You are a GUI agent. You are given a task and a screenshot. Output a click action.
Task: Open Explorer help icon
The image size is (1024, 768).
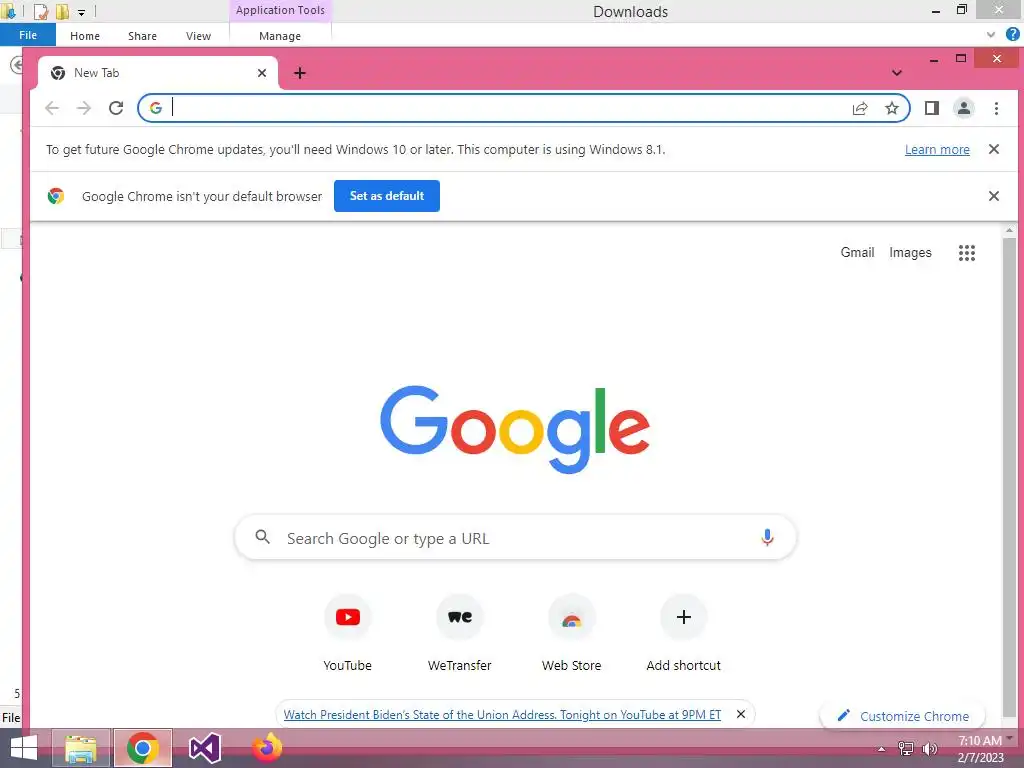pos(1012,34)
